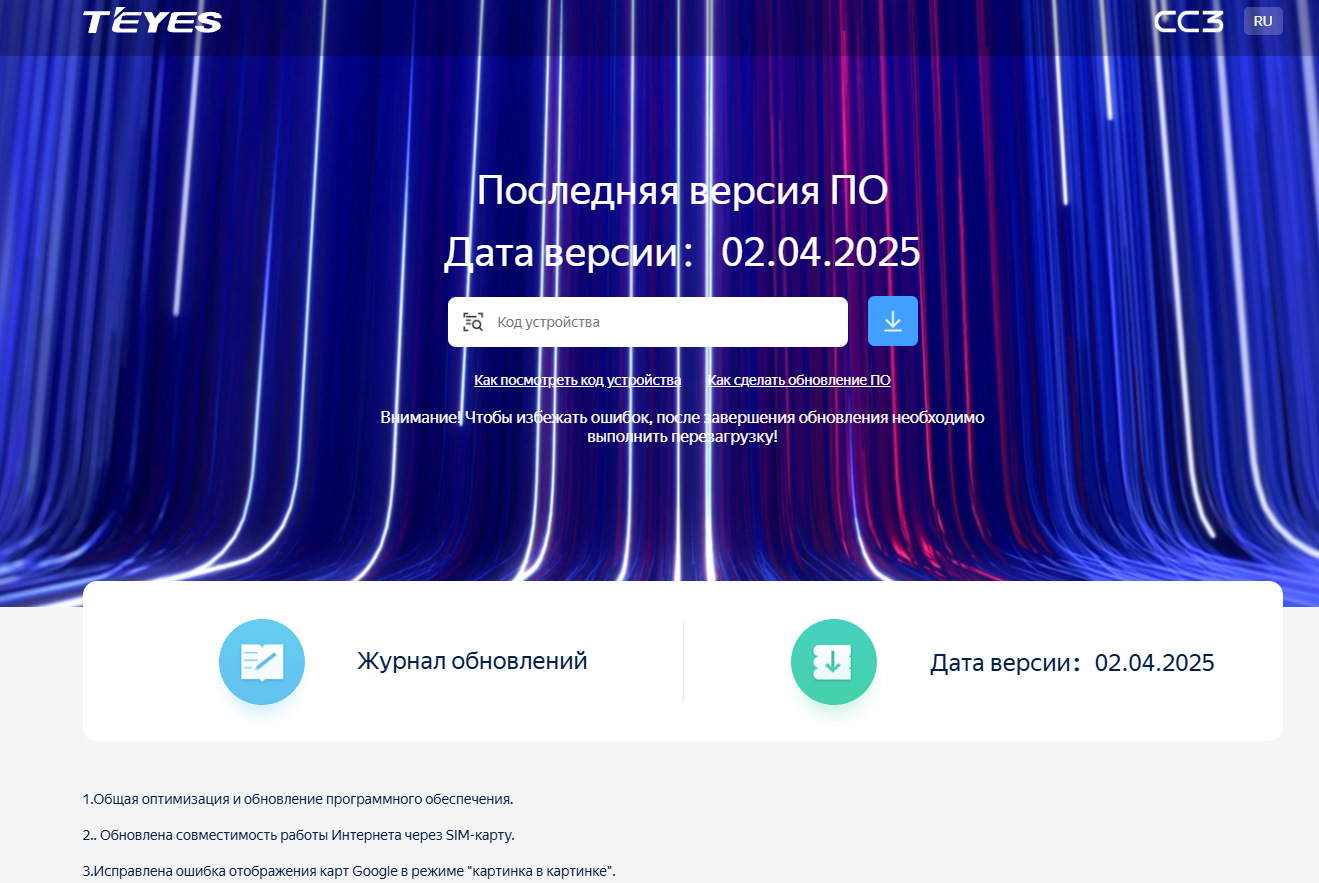Viewport: 1319px width, 883px height.
Task: Click the 'Последняя версия ПО' heading
Action: pos(682,190)
